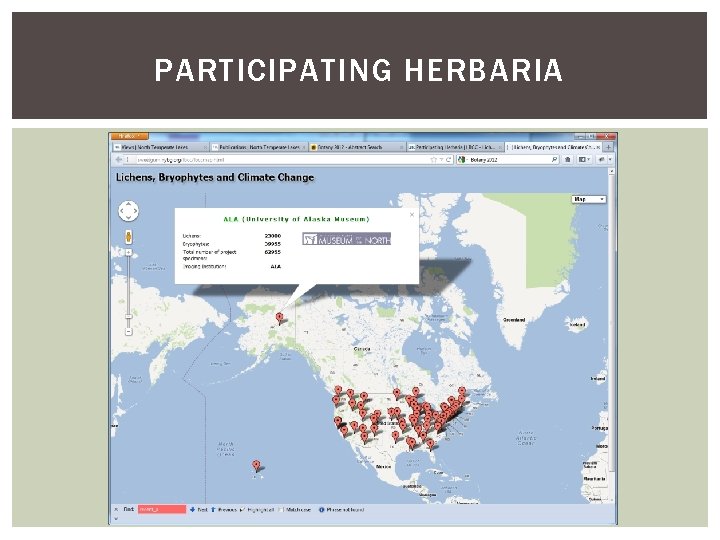Select the Lichens, Bryophytes and Climate Change tab
The width and height of the screenshot is (720, 540).
tap(553, 147)
